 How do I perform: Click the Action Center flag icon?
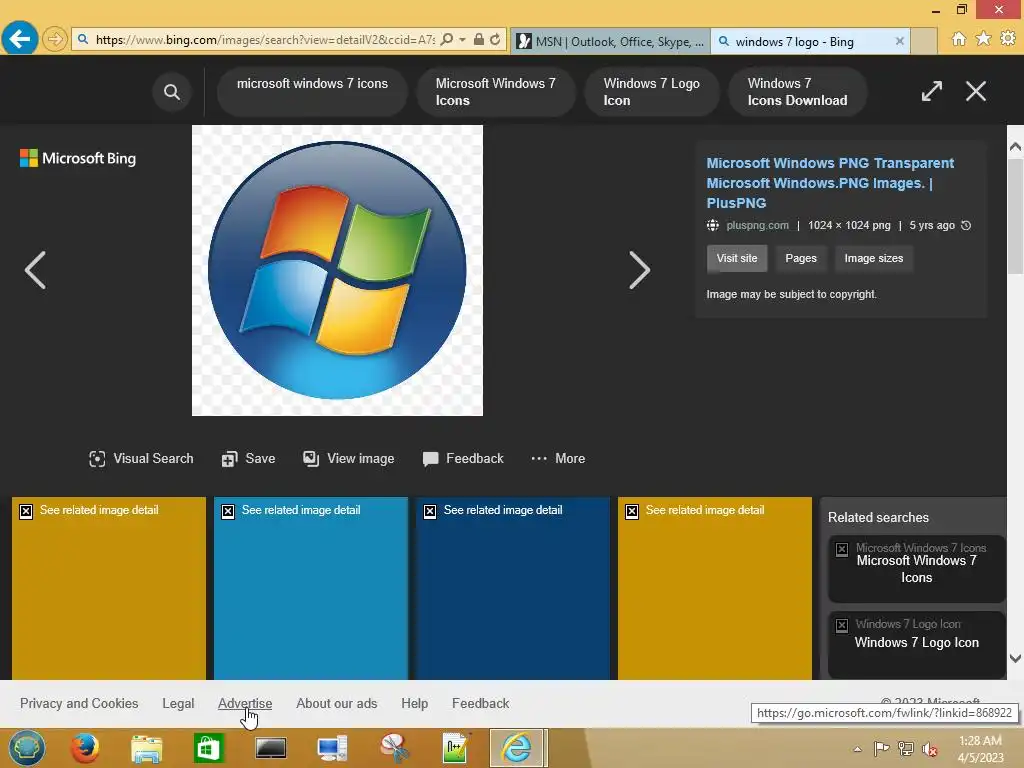tap(881, 748)
